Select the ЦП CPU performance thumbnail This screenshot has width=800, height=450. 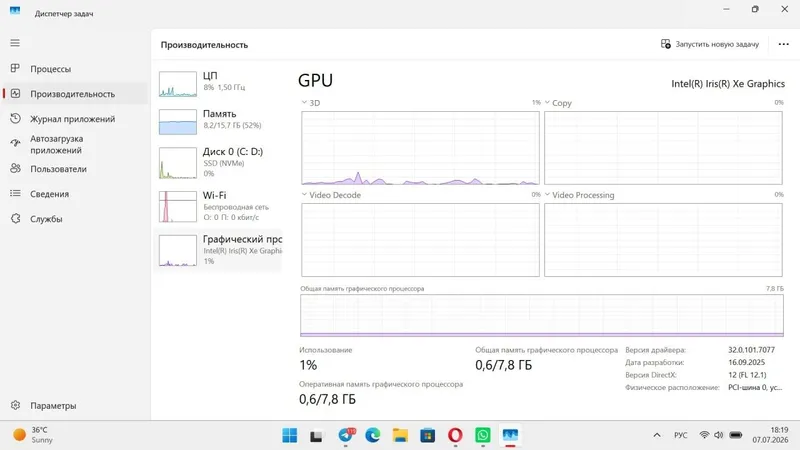click(x=178, y=84)
